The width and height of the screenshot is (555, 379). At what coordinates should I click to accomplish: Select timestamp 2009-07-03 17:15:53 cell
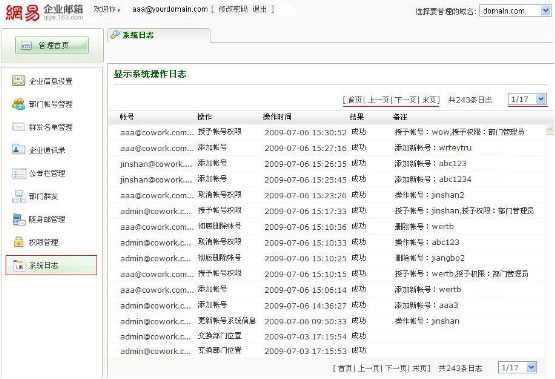tap(305, 351)
